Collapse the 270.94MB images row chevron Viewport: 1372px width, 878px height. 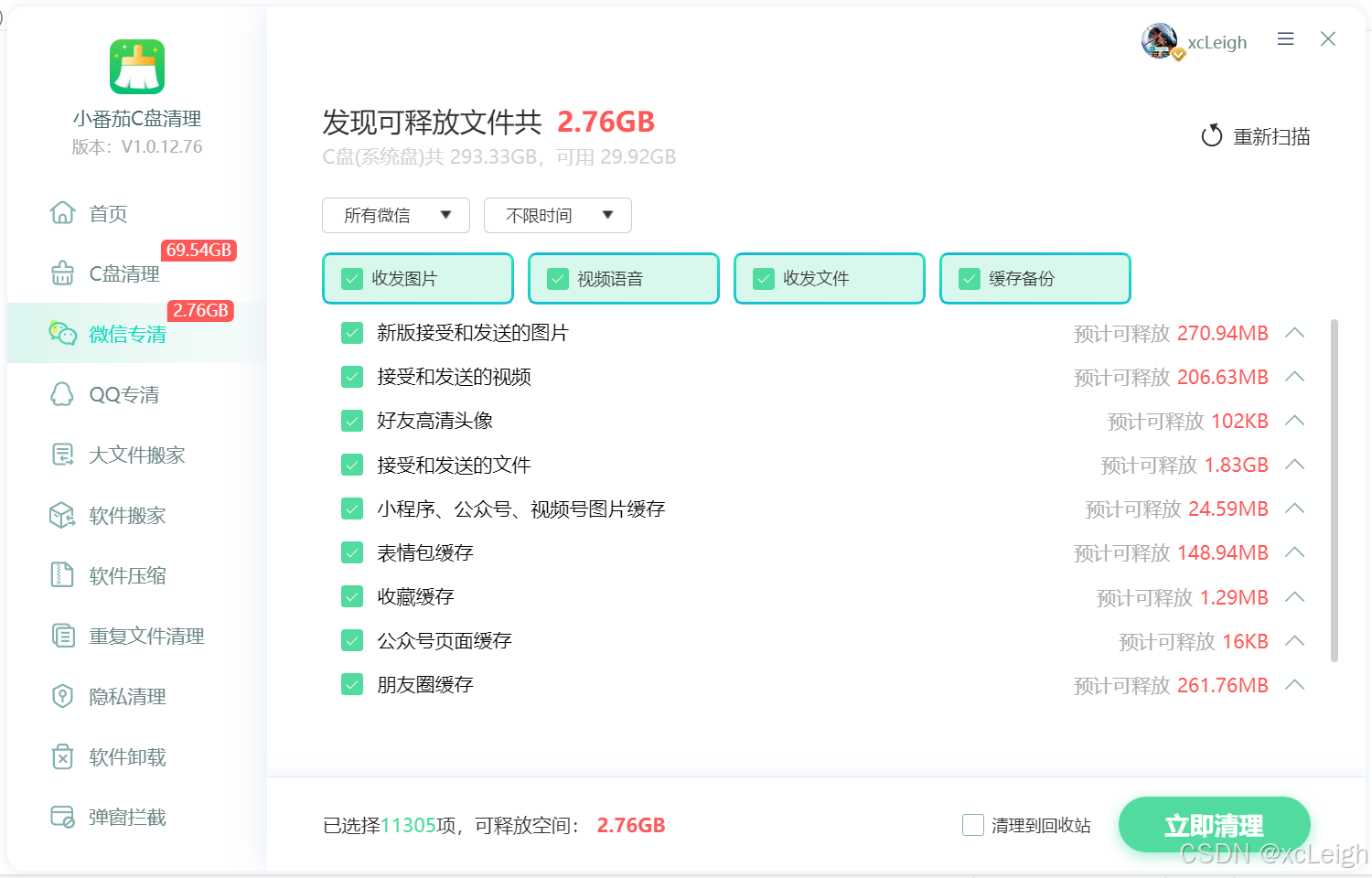[1294, 333]
